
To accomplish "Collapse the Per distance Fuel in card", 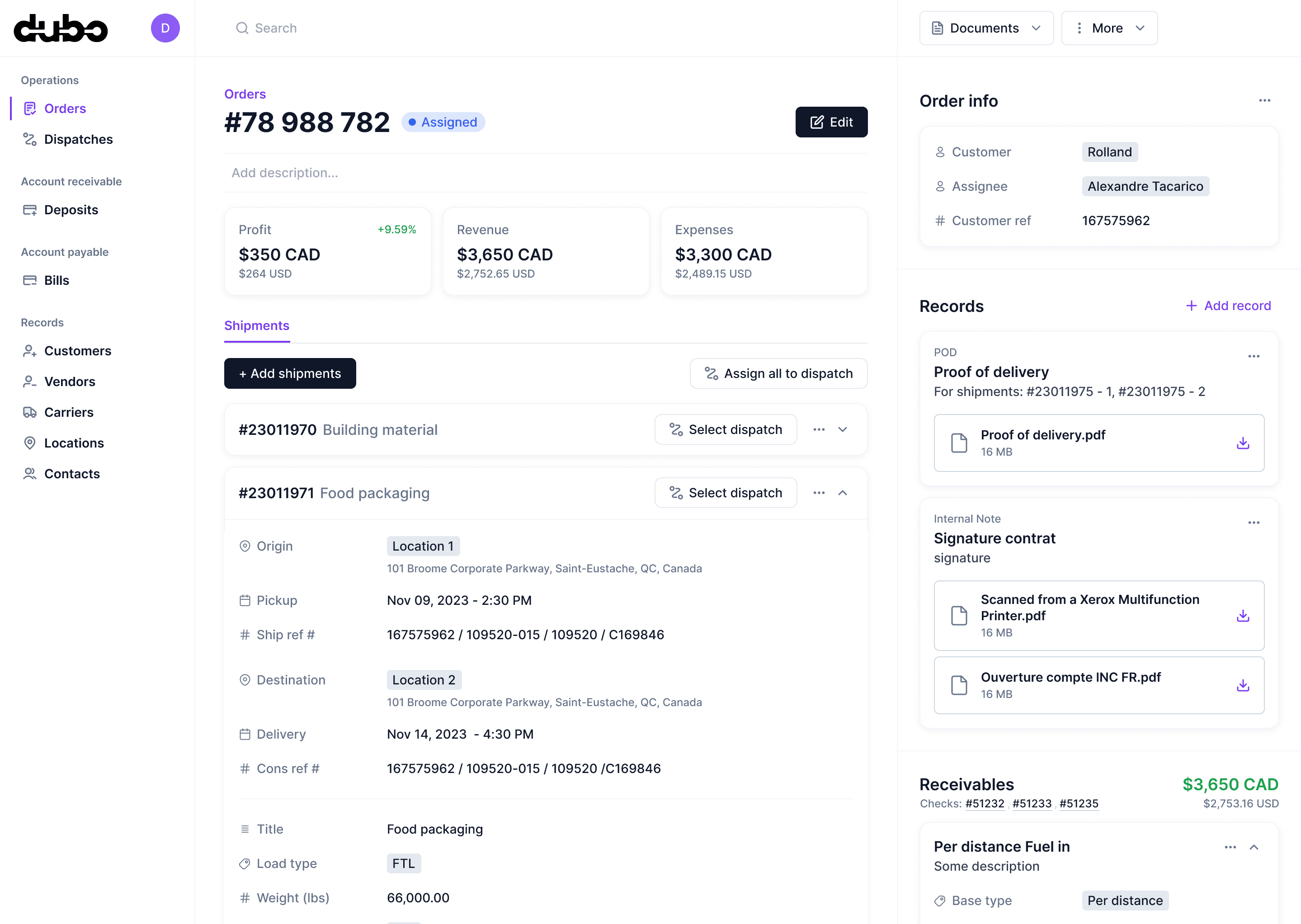I will [x=1254, y=847].
